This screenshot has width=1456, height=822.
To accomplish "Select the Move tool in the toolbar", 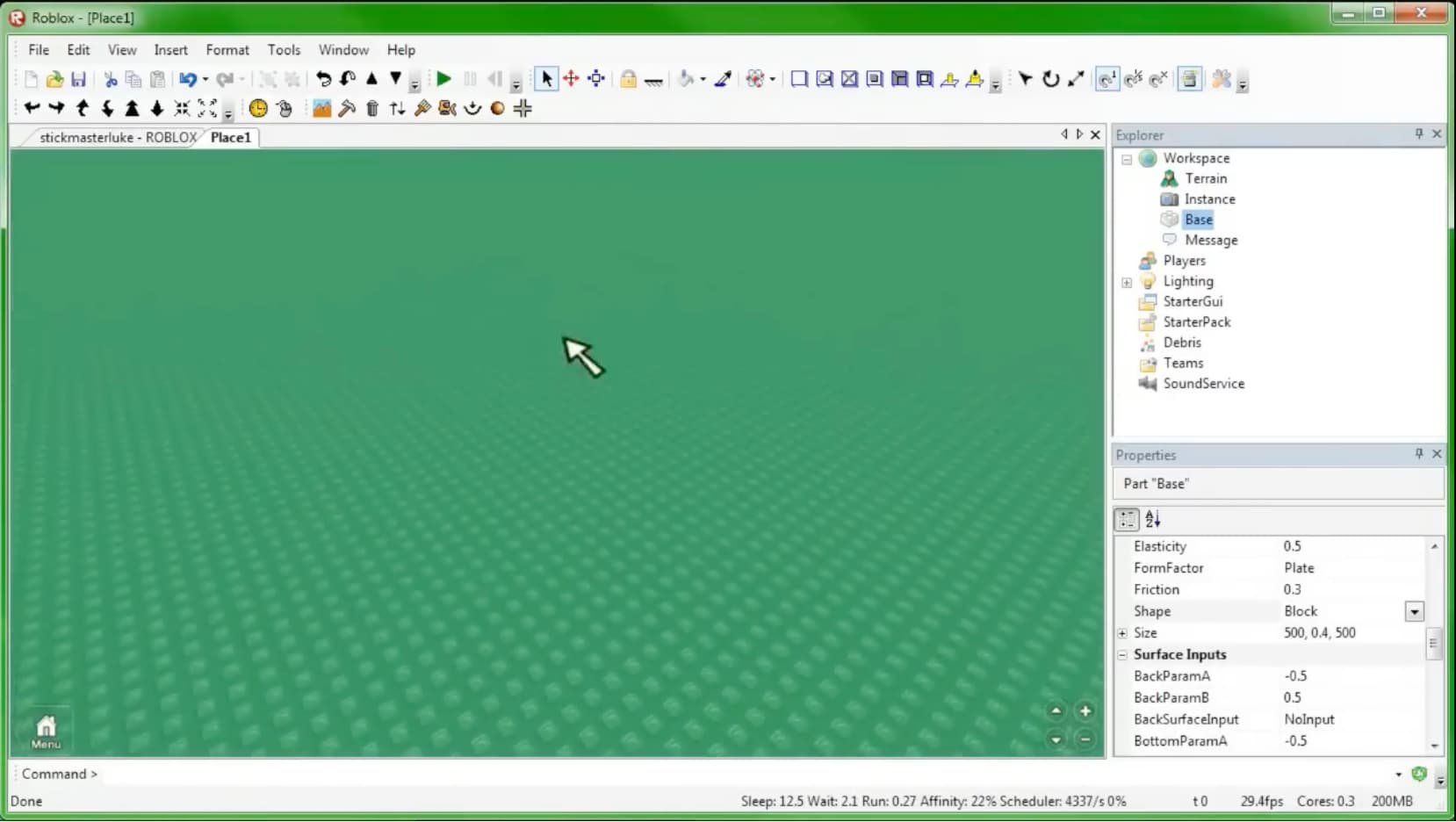I will tap(571, 79).
